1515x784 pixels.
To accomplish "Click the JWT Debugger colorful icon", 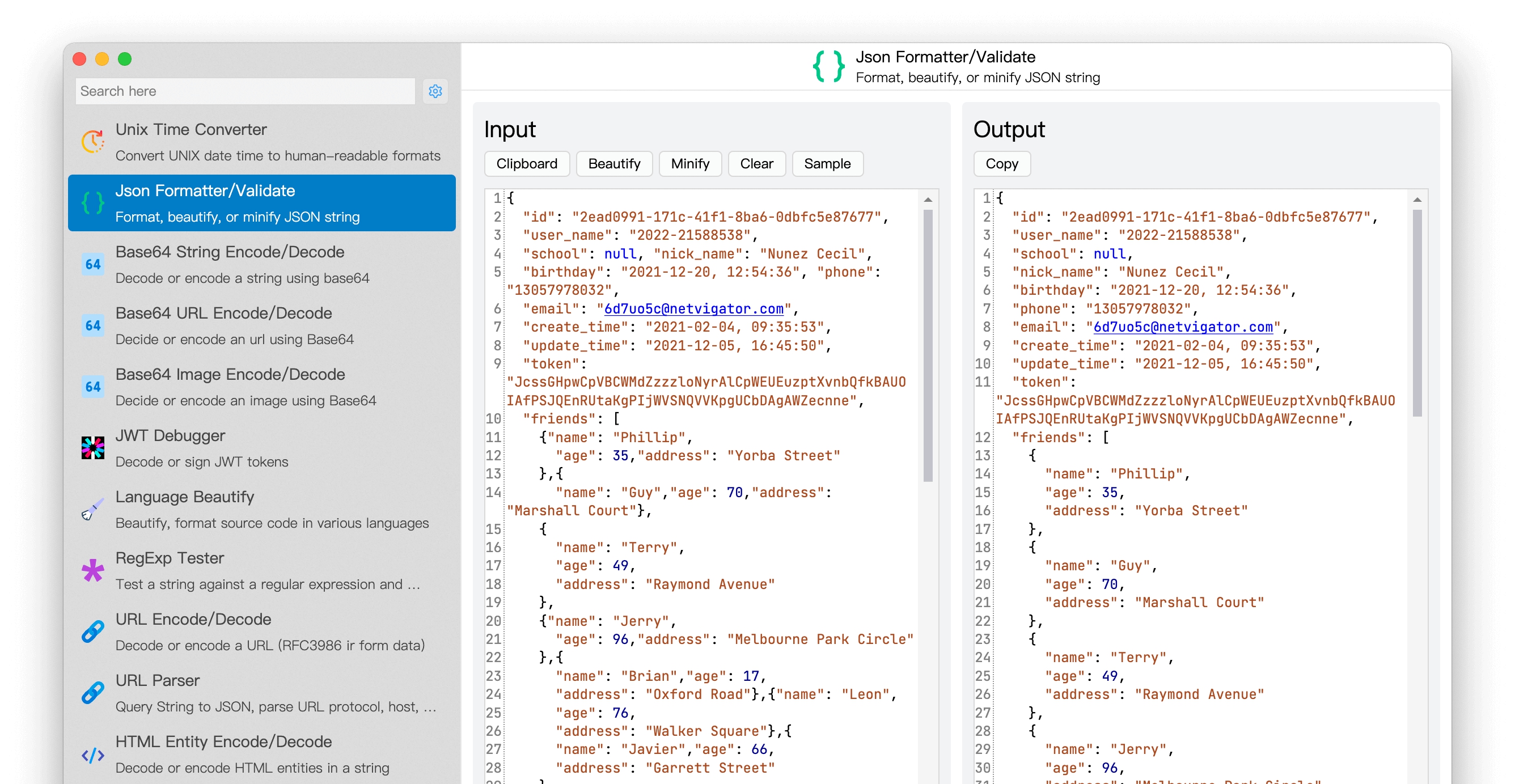I will point(93,448).
